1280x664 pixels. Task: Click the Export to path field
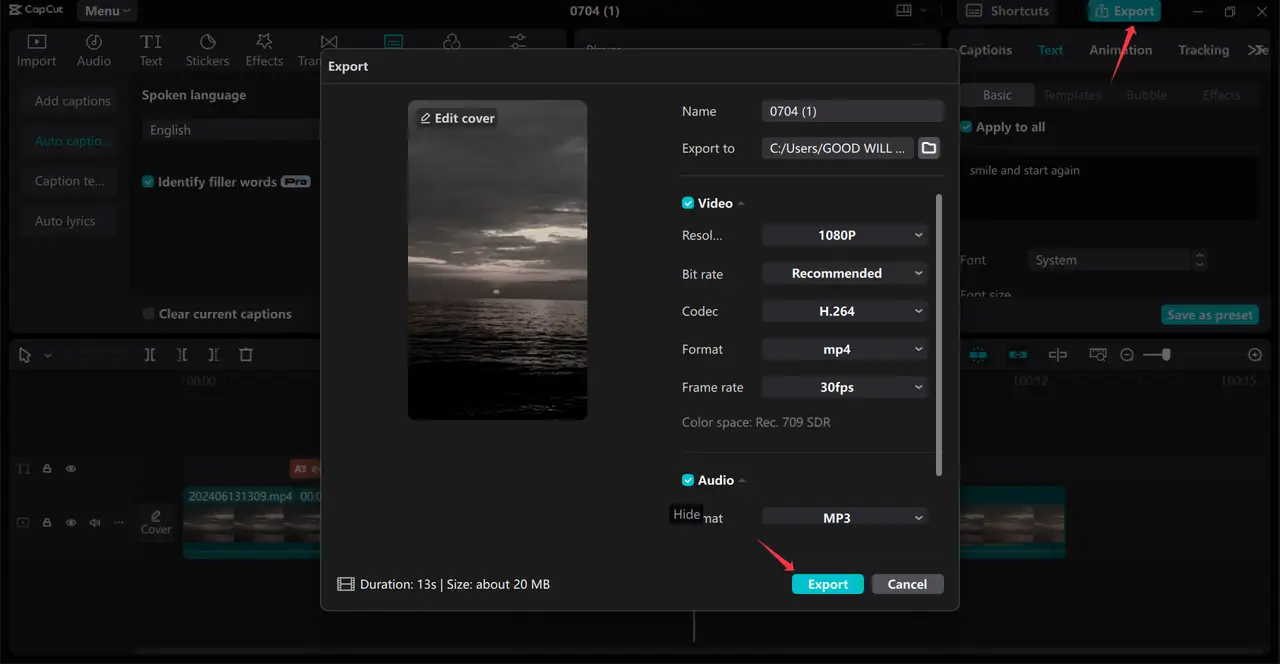(x=837, y=148)
